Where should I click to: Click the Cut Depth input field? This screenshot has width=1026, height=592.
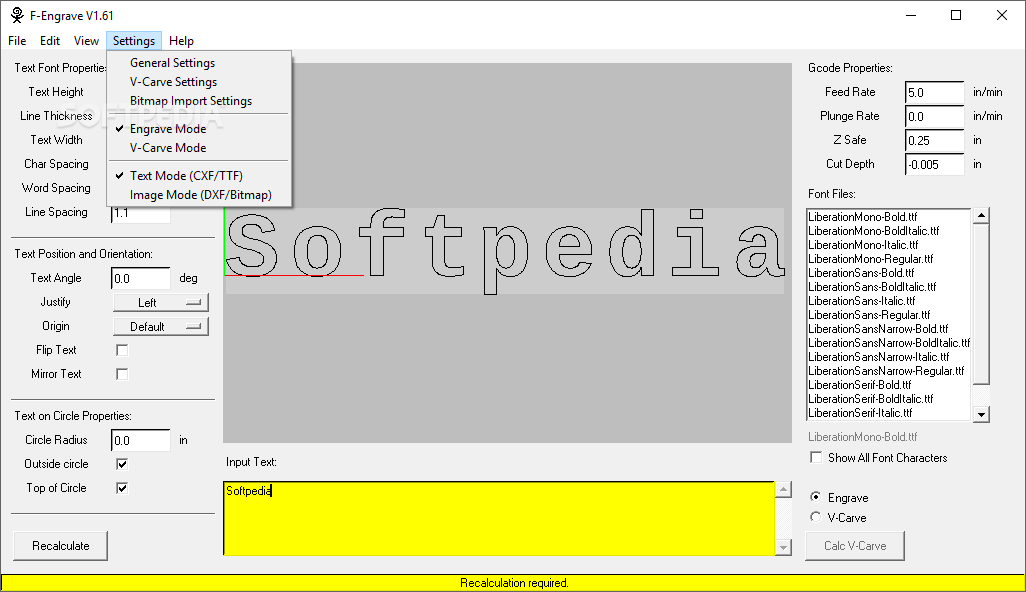(x=934, y=164)
